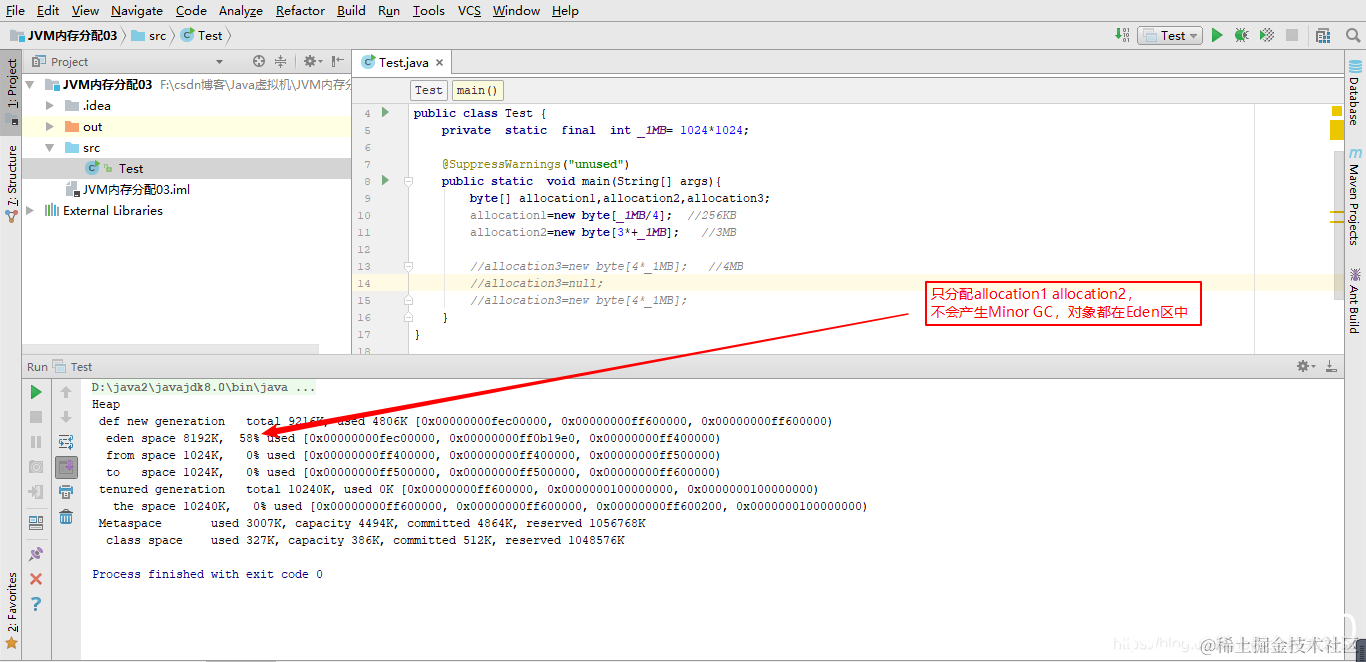Open Project Structure toolbar icon

[x=1323, y=35]
